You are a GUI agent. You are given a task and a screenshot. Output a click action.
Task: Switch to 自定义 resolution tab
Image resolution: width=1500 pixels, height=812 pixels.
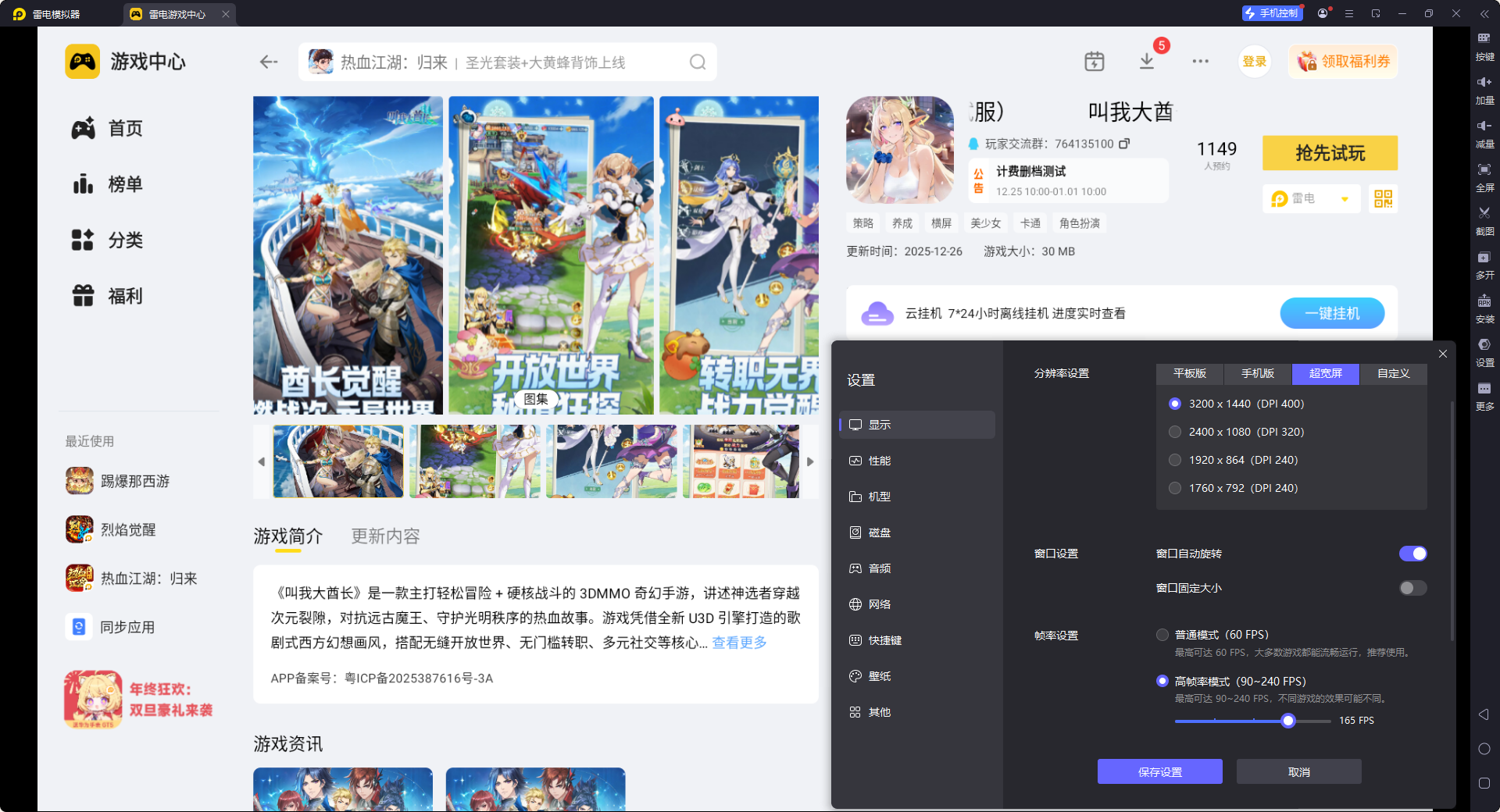pos(1394,374)
